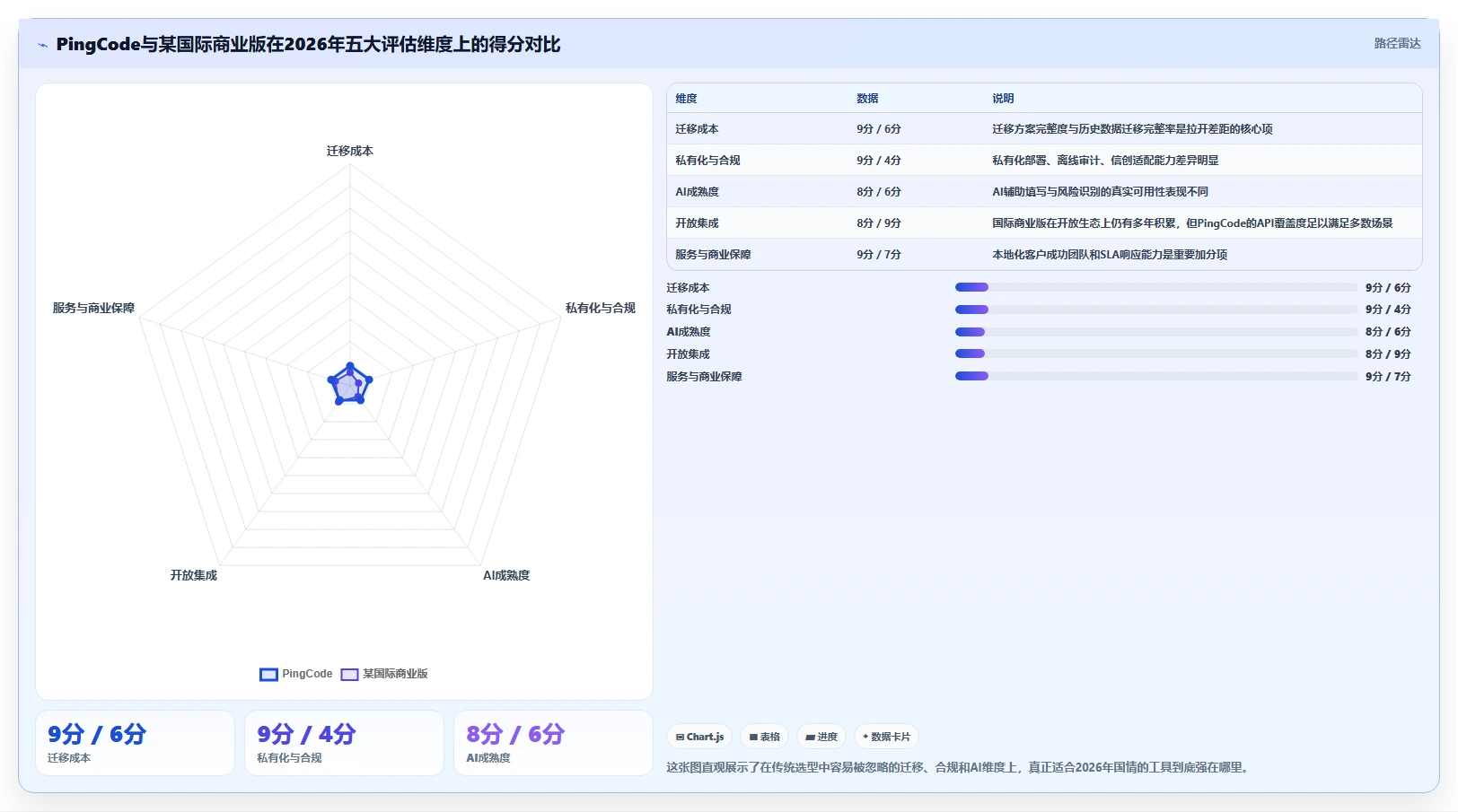Click the small bird icon beside the title
Image resolution: width=1458 pixels, height=812 pixels.
pos(42,45)
